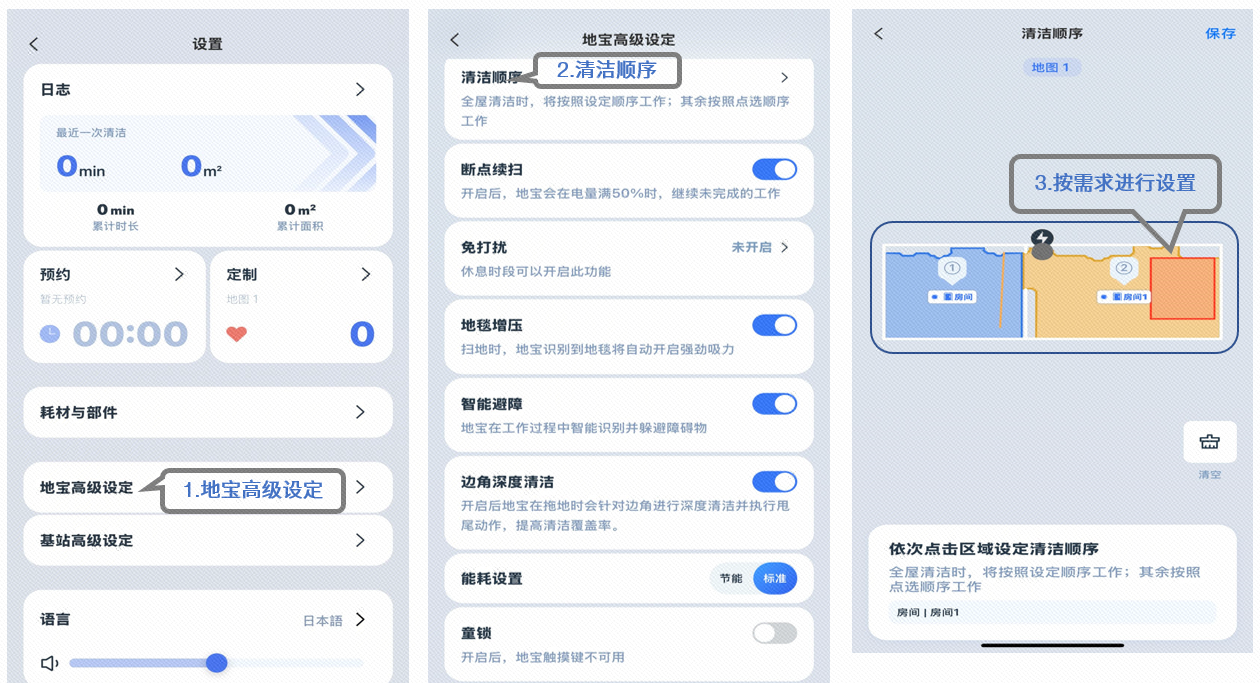1260x683 pixels.
Task: Tap the red heart icon in 定制 card
Action: click(236, 334)
